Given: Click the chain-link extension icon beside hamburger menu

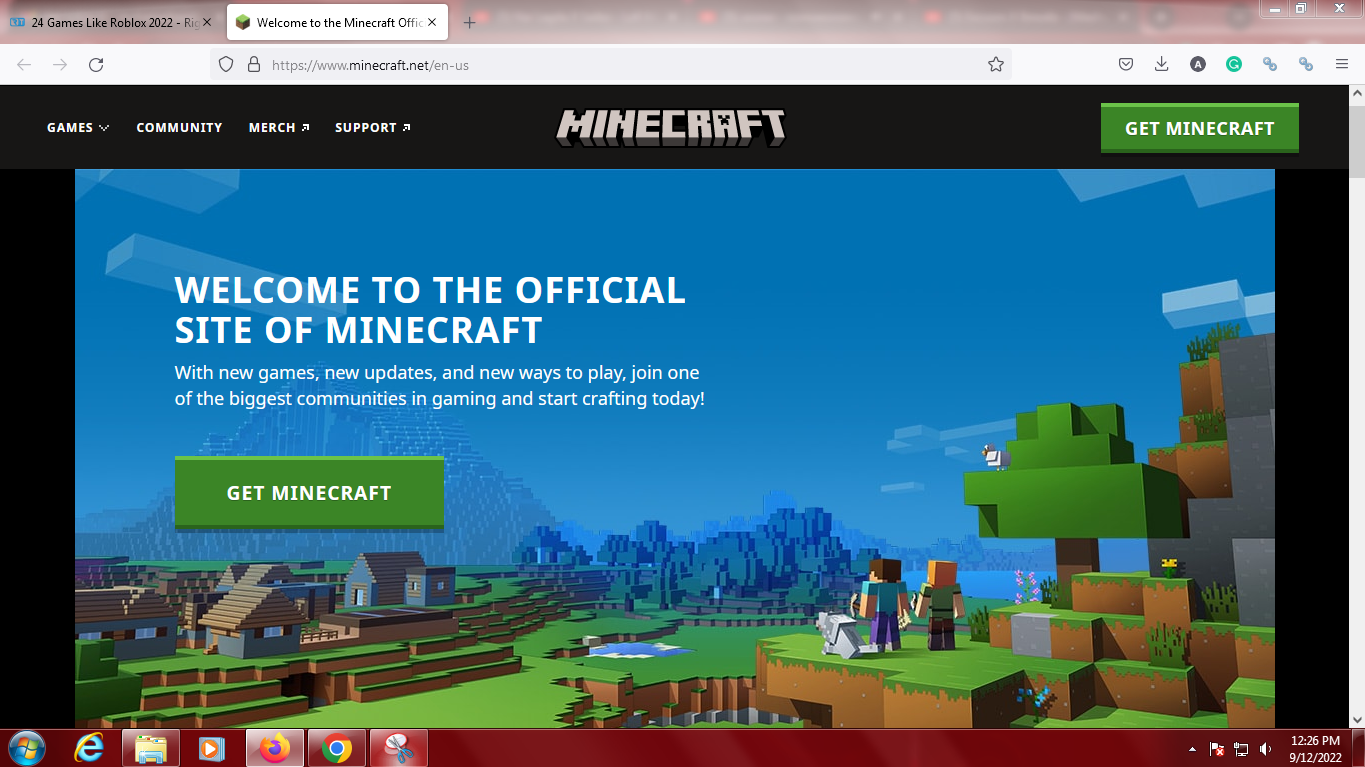Looking at the screenshot, I should coord(1305,64).
